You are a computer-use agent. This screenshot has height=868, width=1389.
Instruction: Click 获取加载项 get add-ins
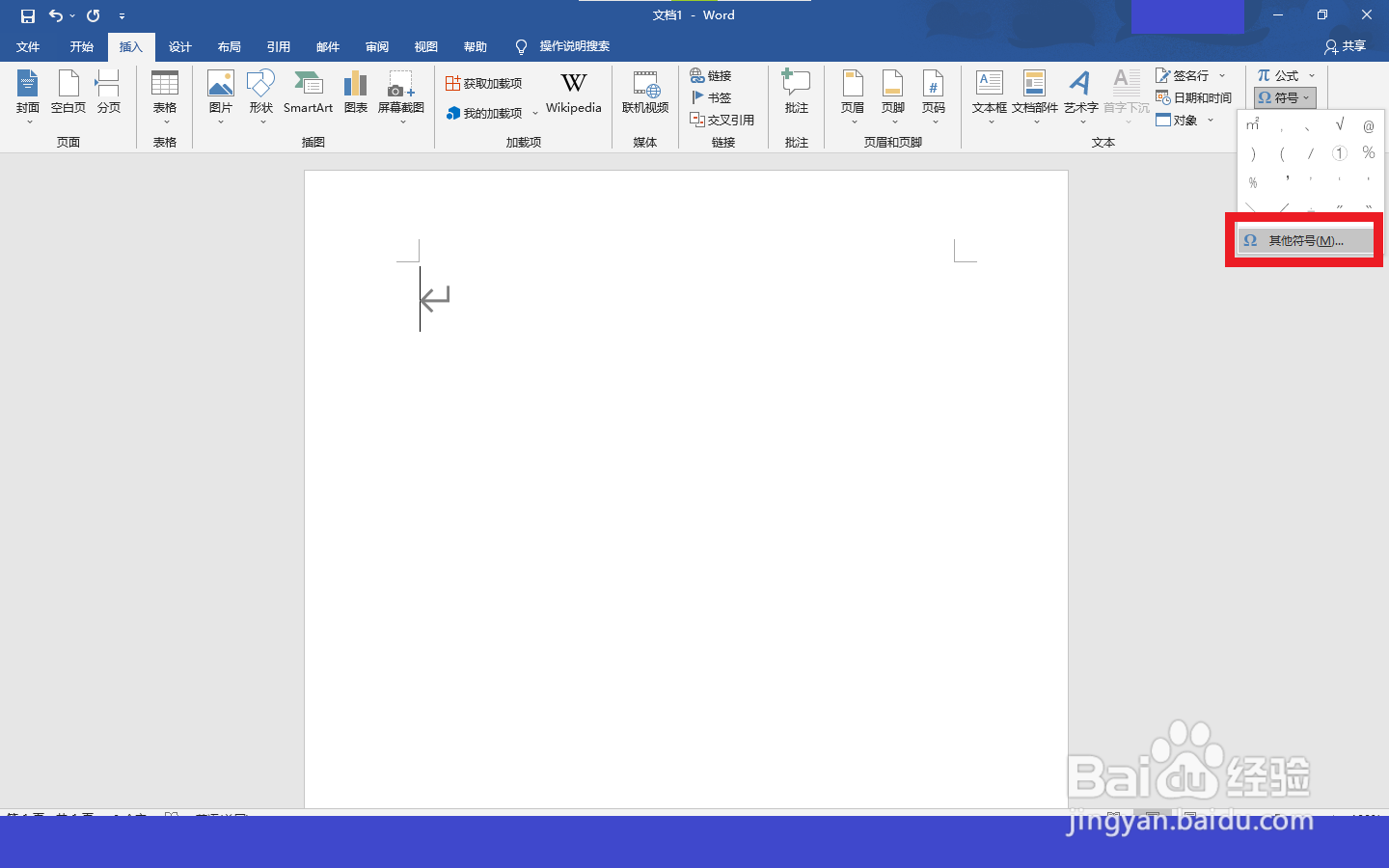(484, 84)
